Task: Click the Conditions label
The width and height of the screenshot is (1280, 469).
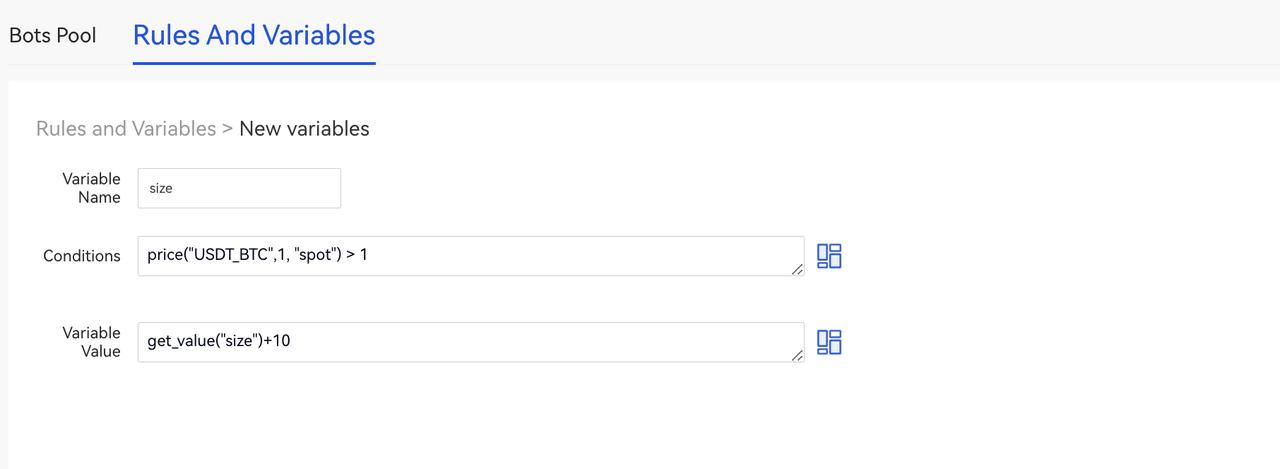Action: pyautogui.click(x=82, y=256)
